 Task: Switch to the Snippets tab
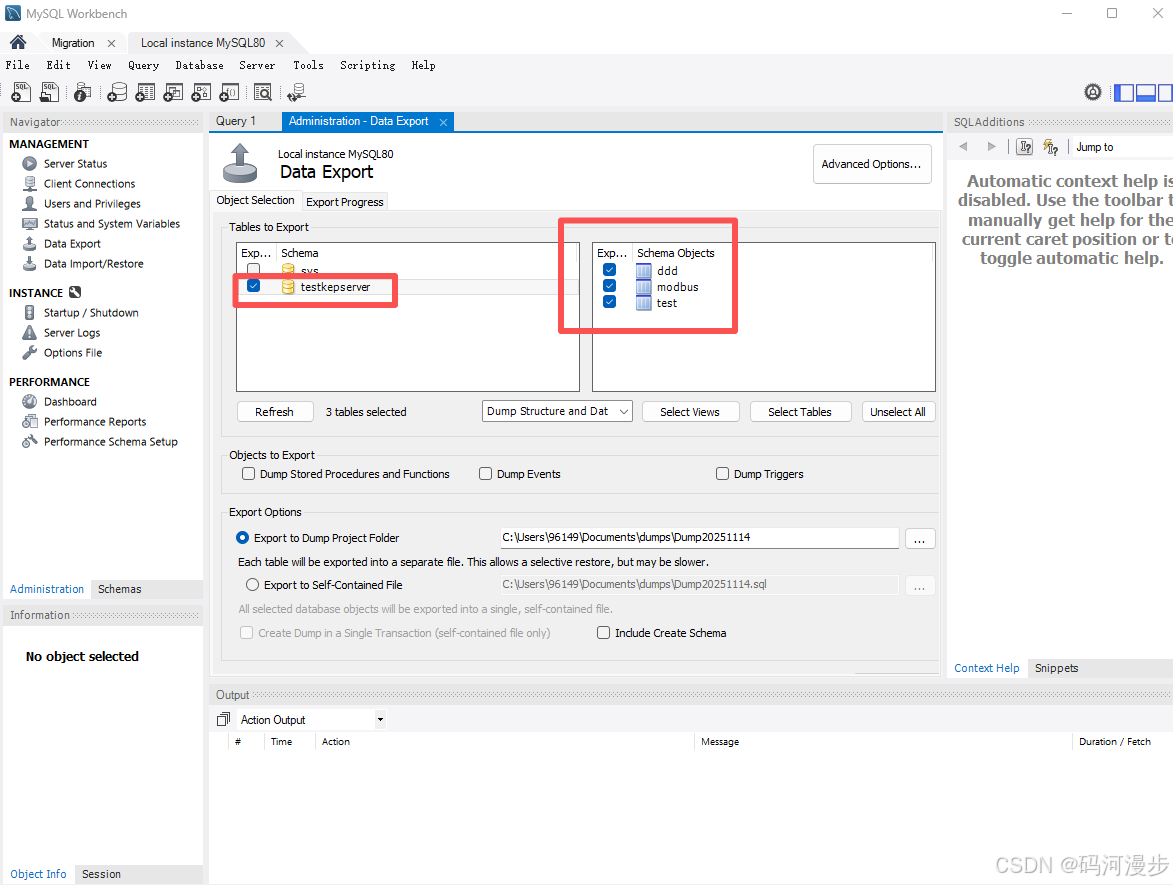1056,669
